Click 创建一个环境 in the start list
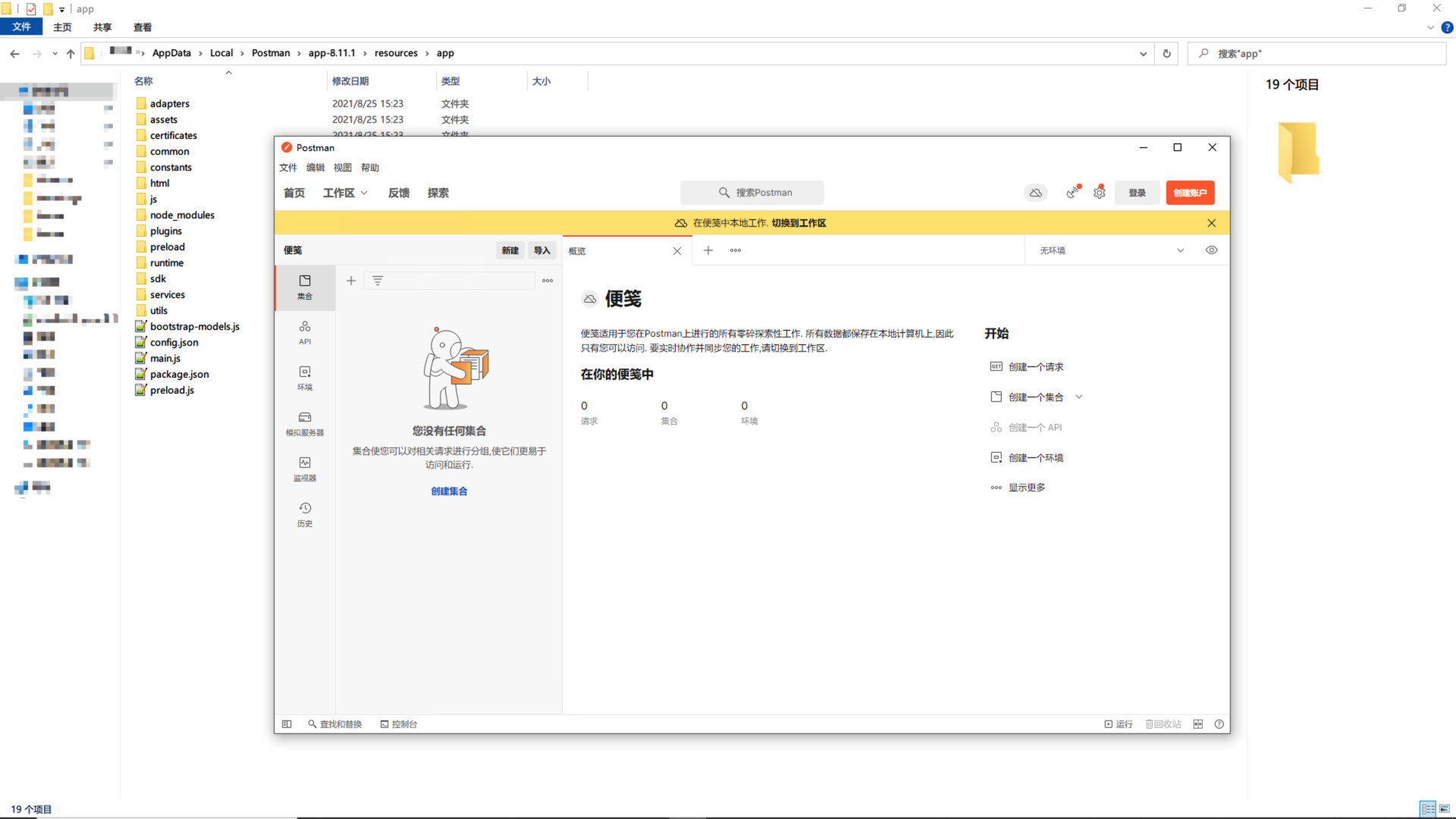The width and height of the screenshot is (1456, 819). [1027, 457]
